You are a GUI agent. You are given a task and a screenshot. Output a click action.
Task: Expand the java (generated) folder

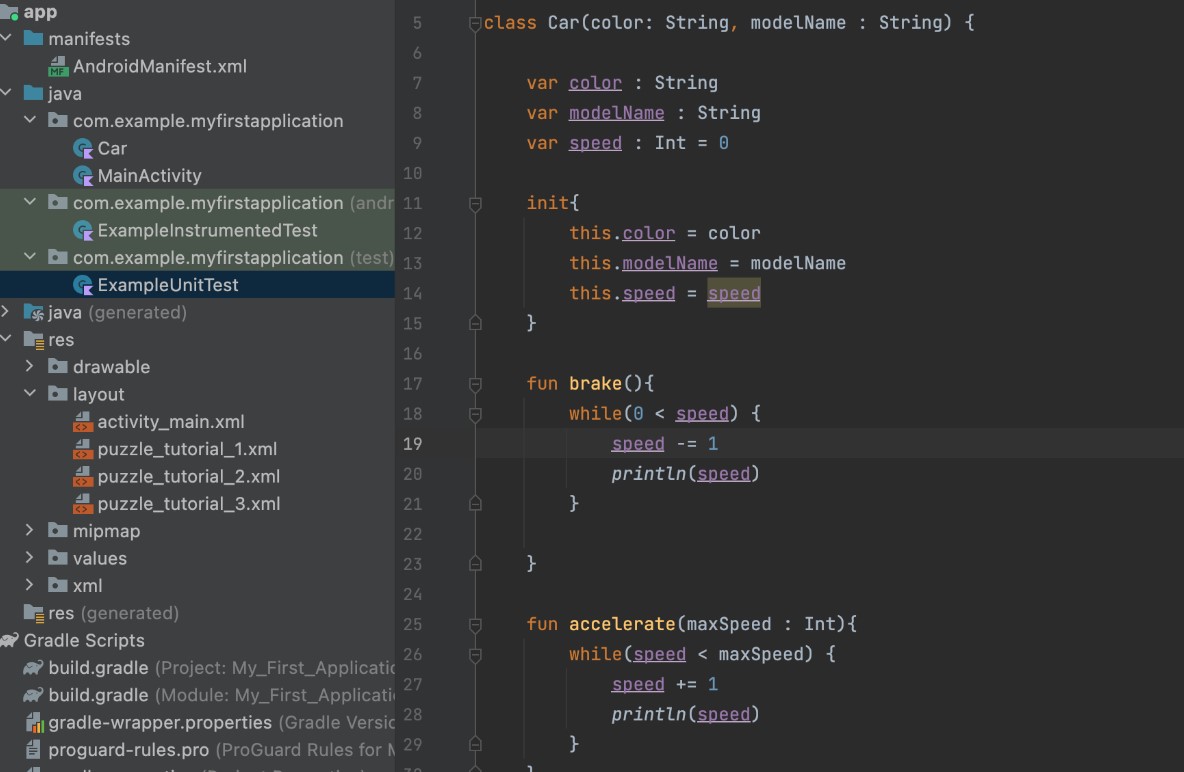pos(6,311)
